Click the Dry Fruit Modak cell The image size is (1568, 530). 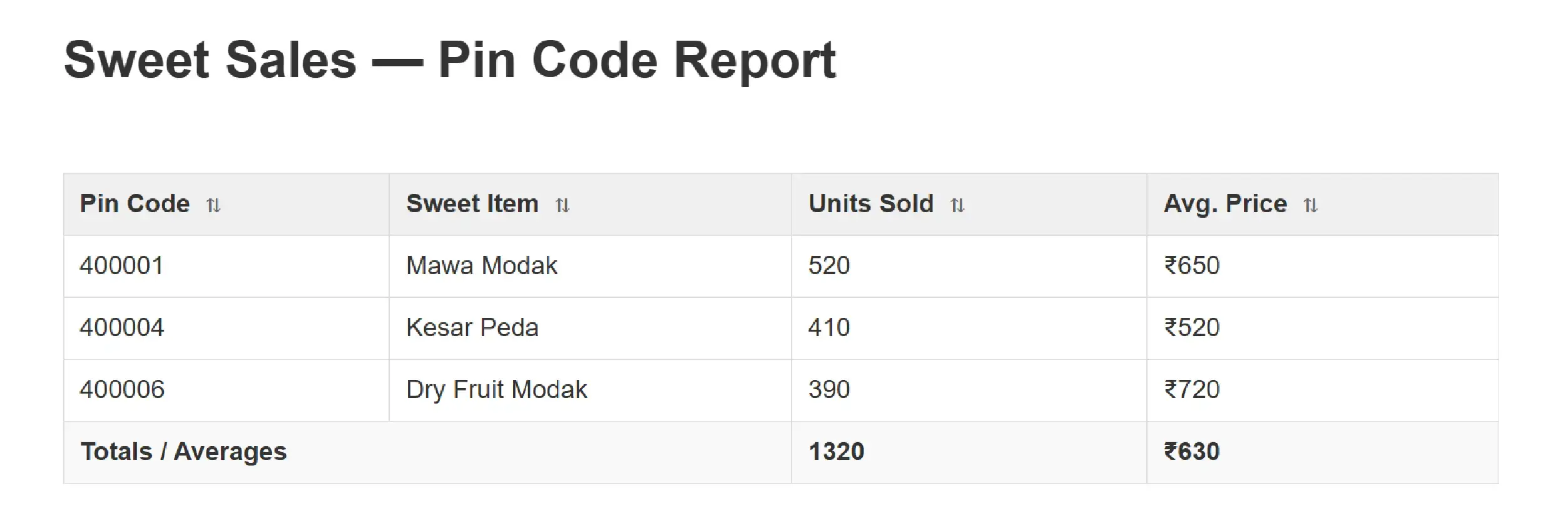(496, 390)
